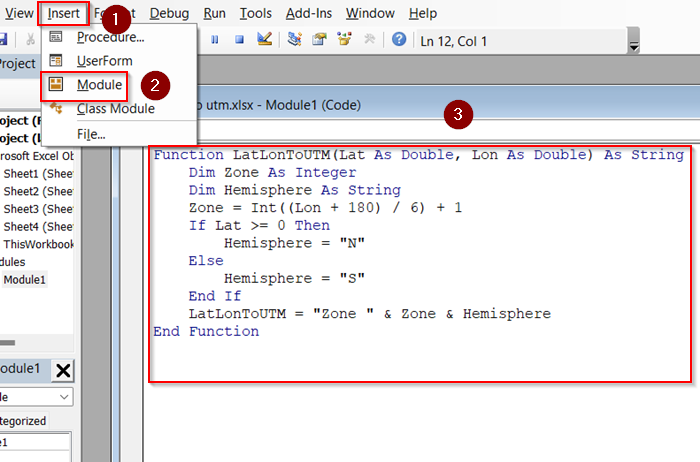Click the Class Module icon in Insert menu
Screen dimensions: 700x462
click(56, 108)
